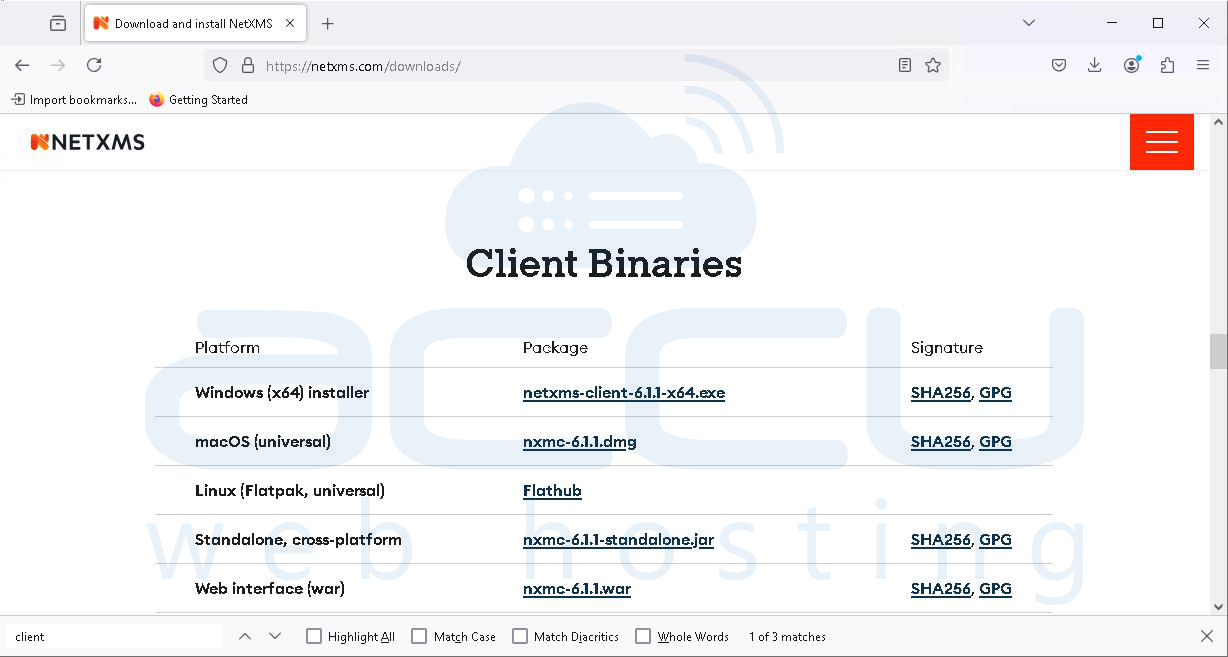Open Firefox View tab overview icon
The image size is (1228, 657).
[58, 23]
